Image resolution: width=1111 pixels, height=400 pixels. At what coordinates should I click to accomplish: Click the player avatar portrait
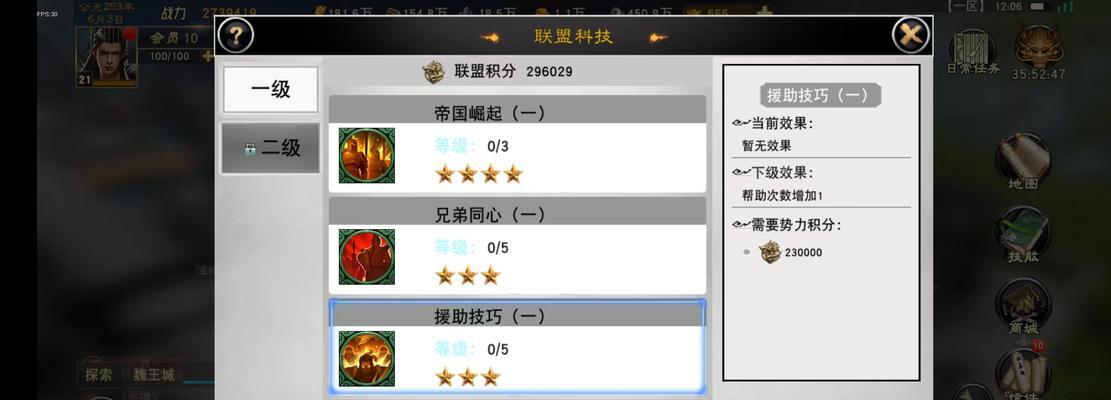(106, 57)
